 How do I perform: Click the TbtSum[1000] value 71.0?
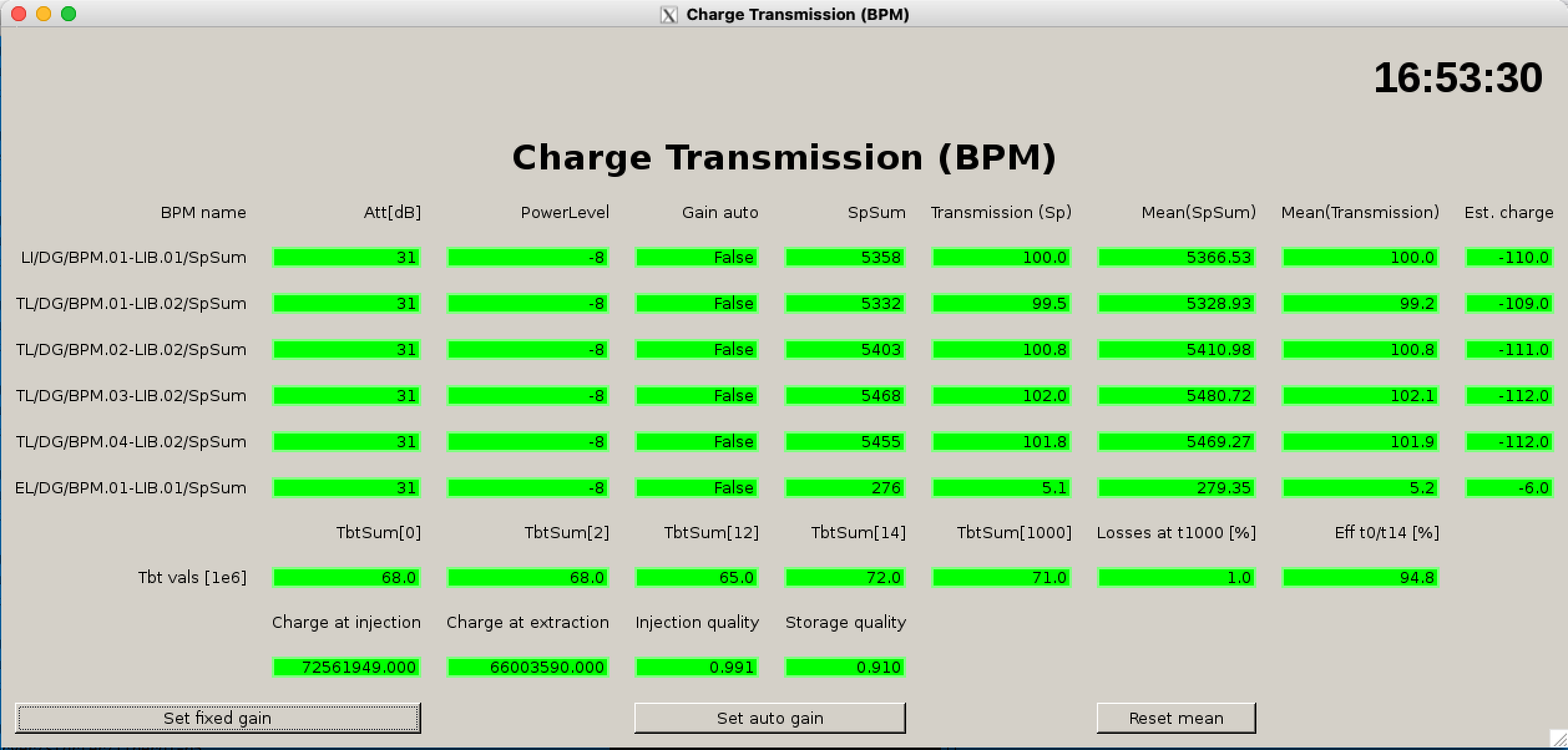[x=1001, y=577]
